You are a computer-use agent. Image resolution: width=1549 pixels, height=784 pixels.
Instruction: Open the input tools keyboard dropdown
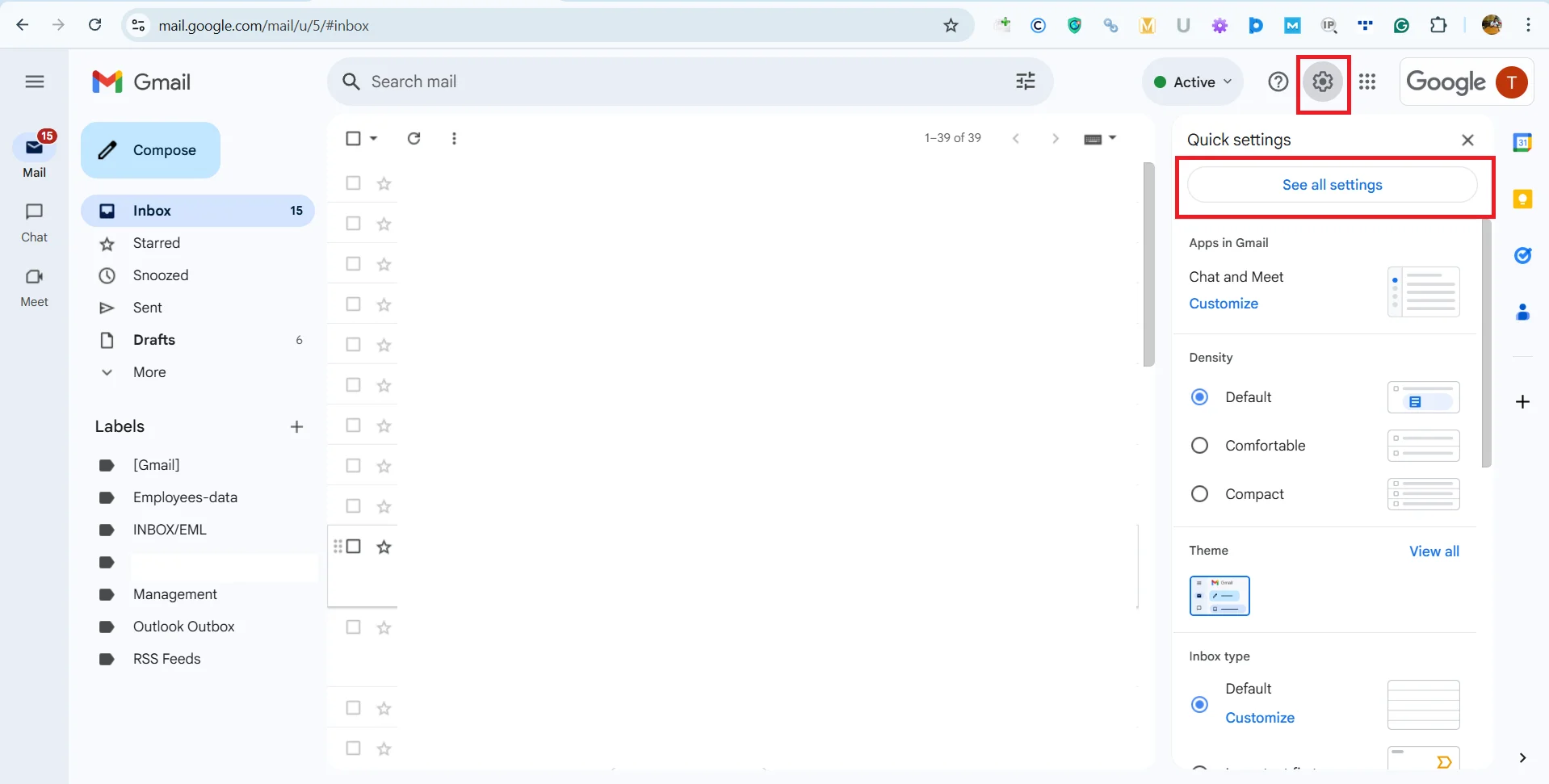click(1100, 139)
